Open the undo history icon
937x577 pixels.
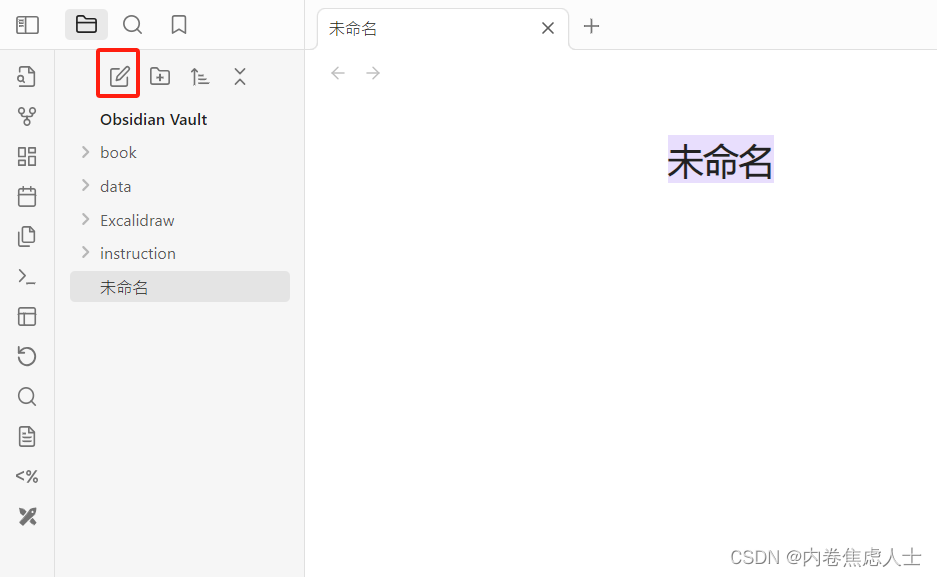[27, 356]
